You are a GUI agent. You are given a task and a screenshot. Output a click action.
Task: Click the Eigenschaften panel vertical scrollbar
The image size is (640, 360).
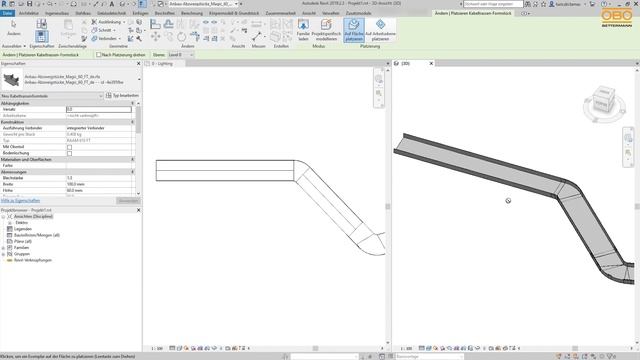coord(139,149)
